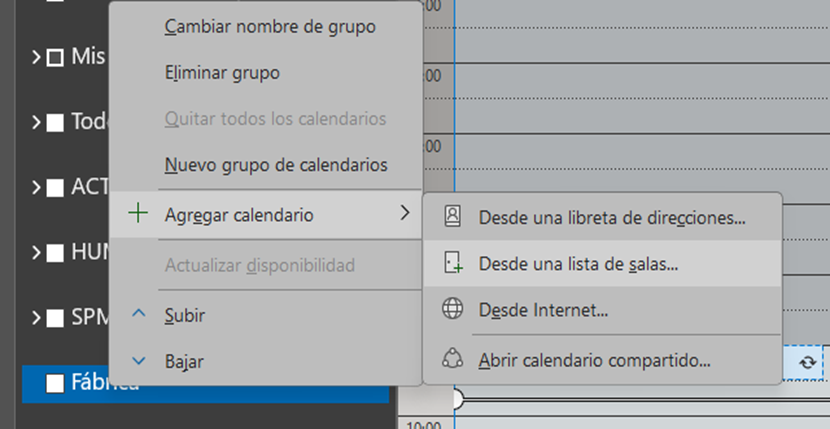This screenshot has height=429, width=830.
Task: Click the down arrow icon for Bajar
Action: [x=139, y=360]
